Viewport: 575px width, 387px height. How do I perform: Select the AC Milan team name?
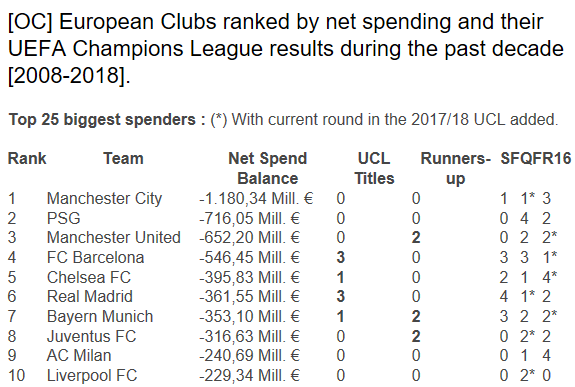[79, 356]
